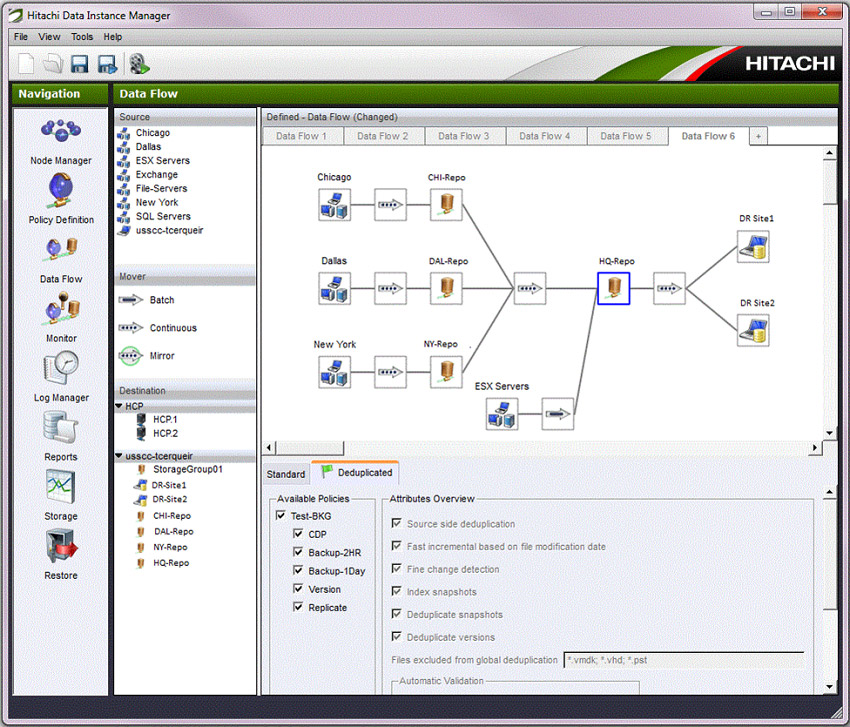This screenshot has height=727, width=850.
Task: Uncheck the Test-BKG policy
Action: [281, 515]
